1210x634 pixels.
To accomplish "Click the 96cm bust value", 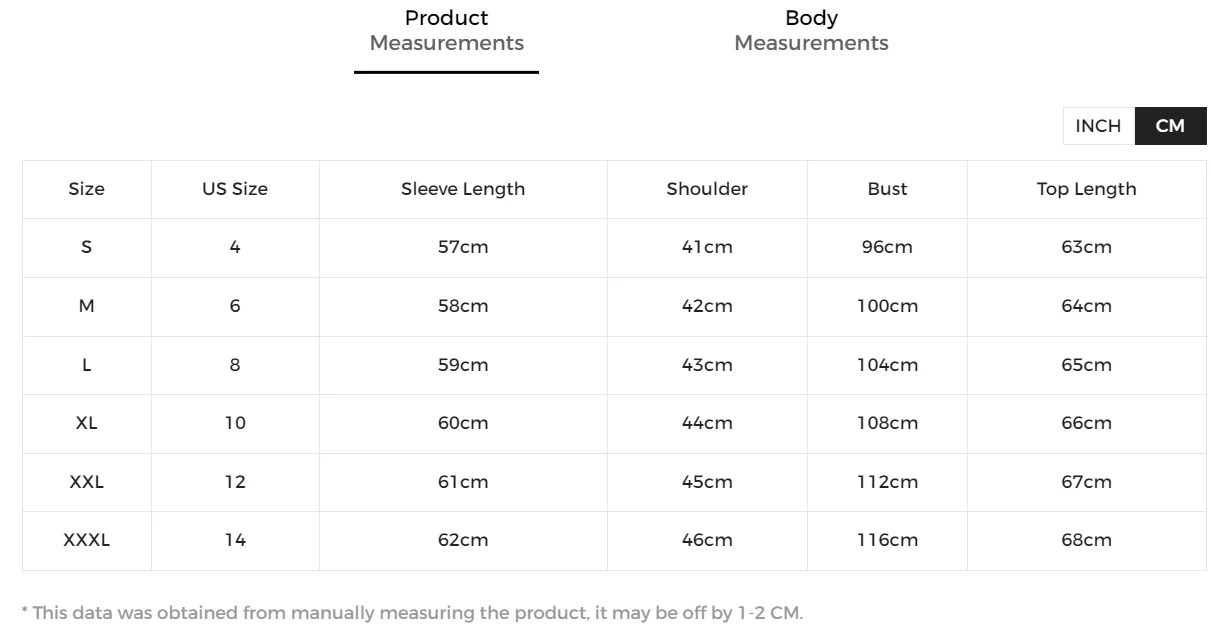I will [x=887, y=247].
